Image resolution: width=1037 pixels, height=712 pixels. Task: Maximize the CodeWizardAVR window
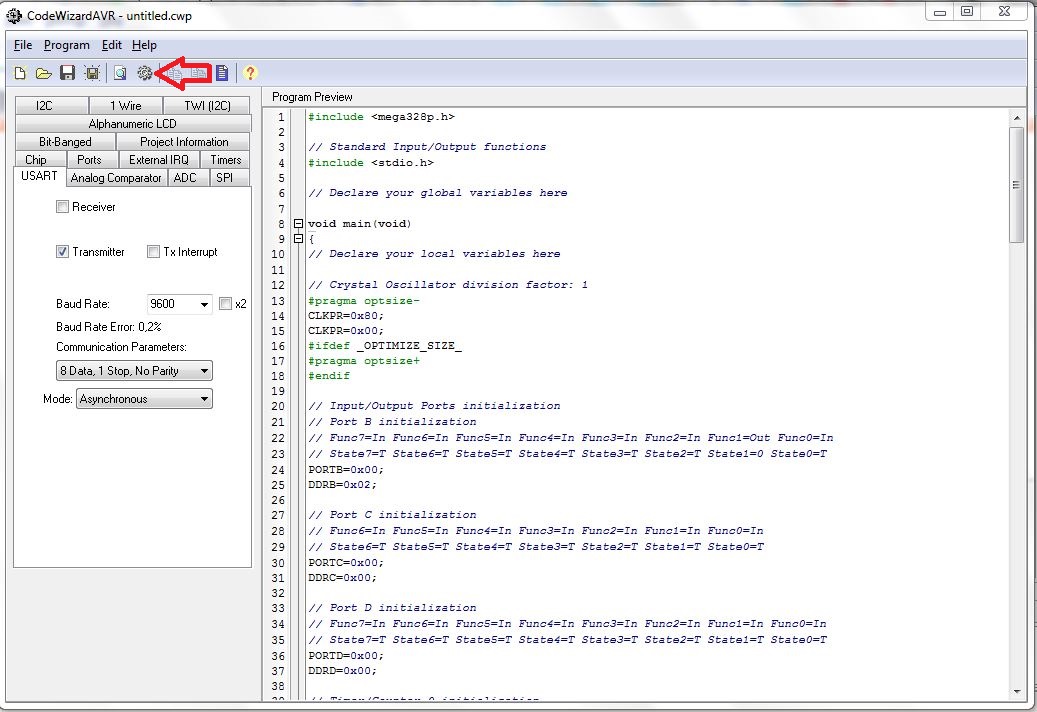pos(967,11)
